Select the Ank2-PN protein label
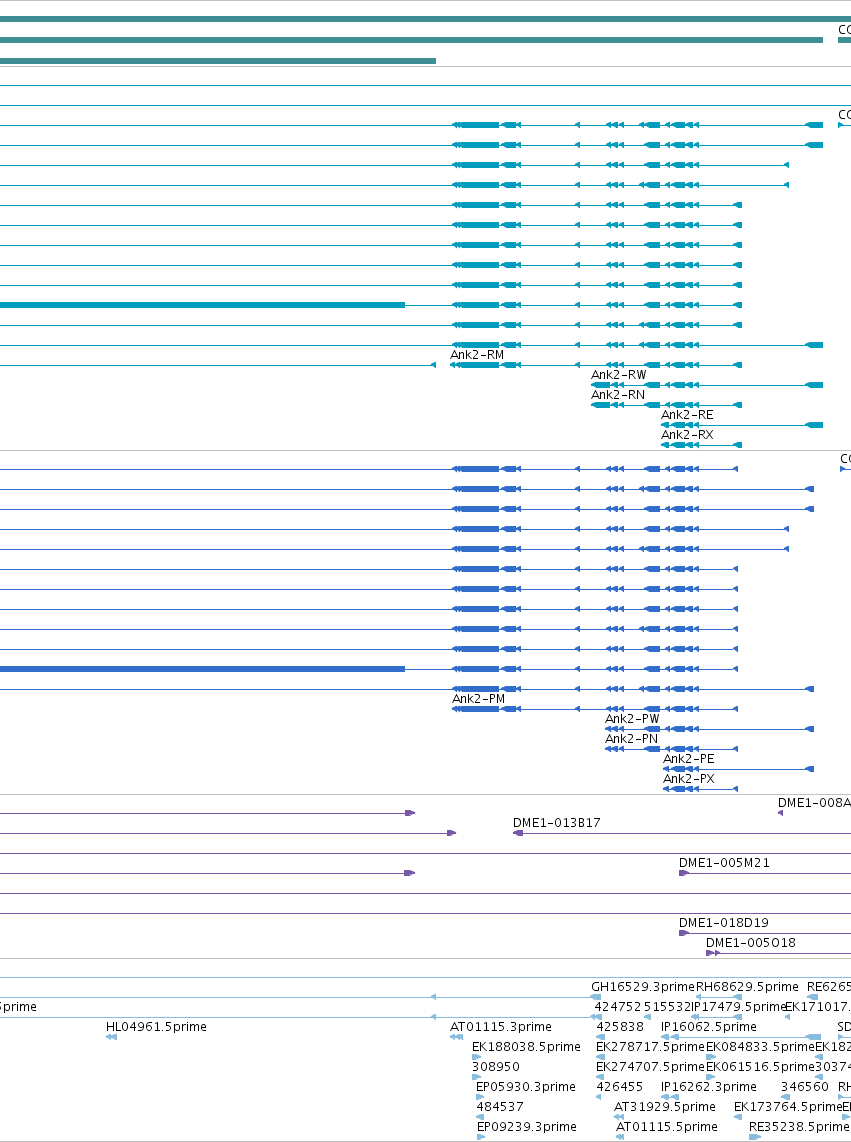 (x=631, y=739)
